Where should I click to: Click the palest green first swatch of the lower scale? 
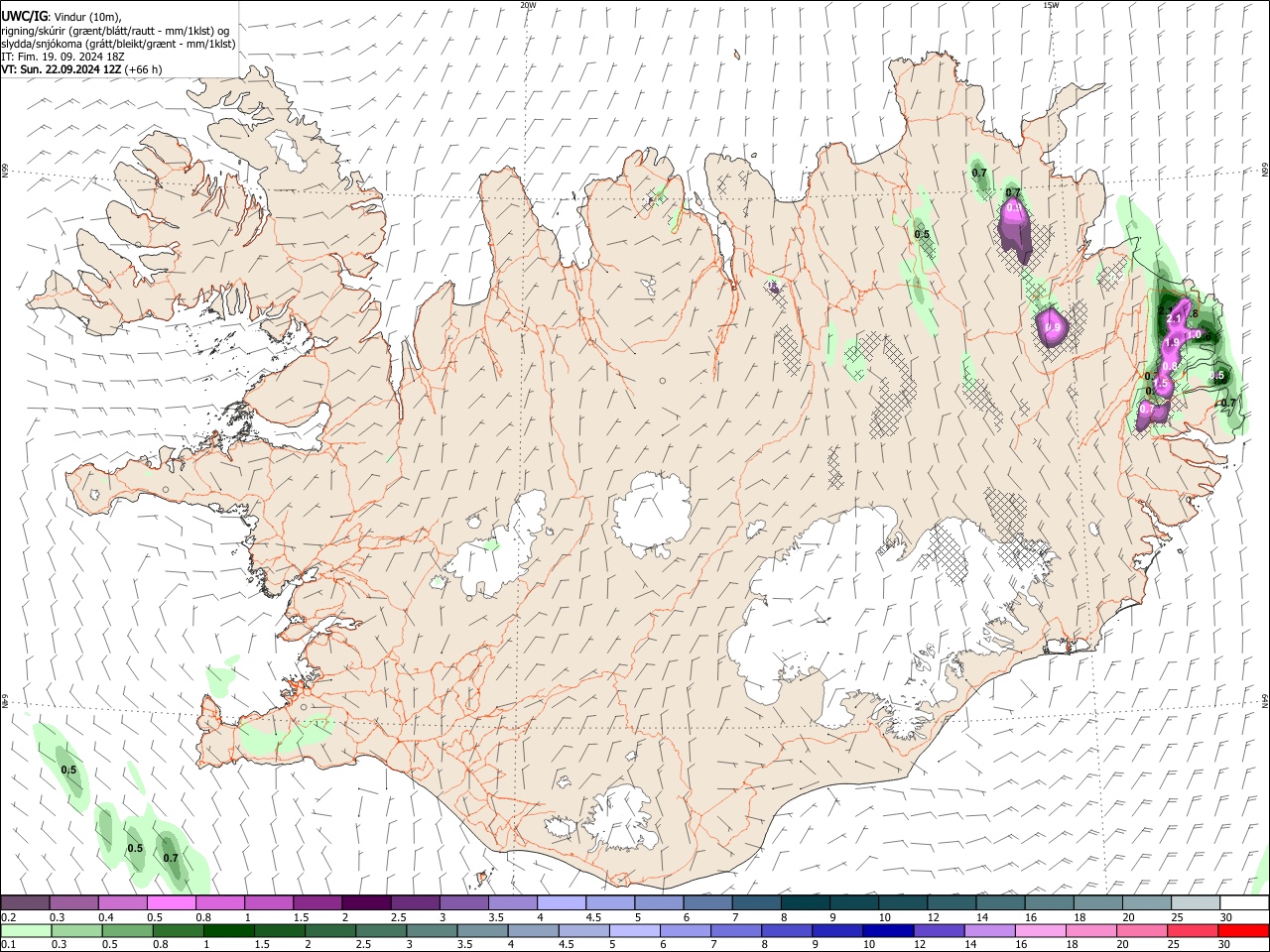point(26,931)
